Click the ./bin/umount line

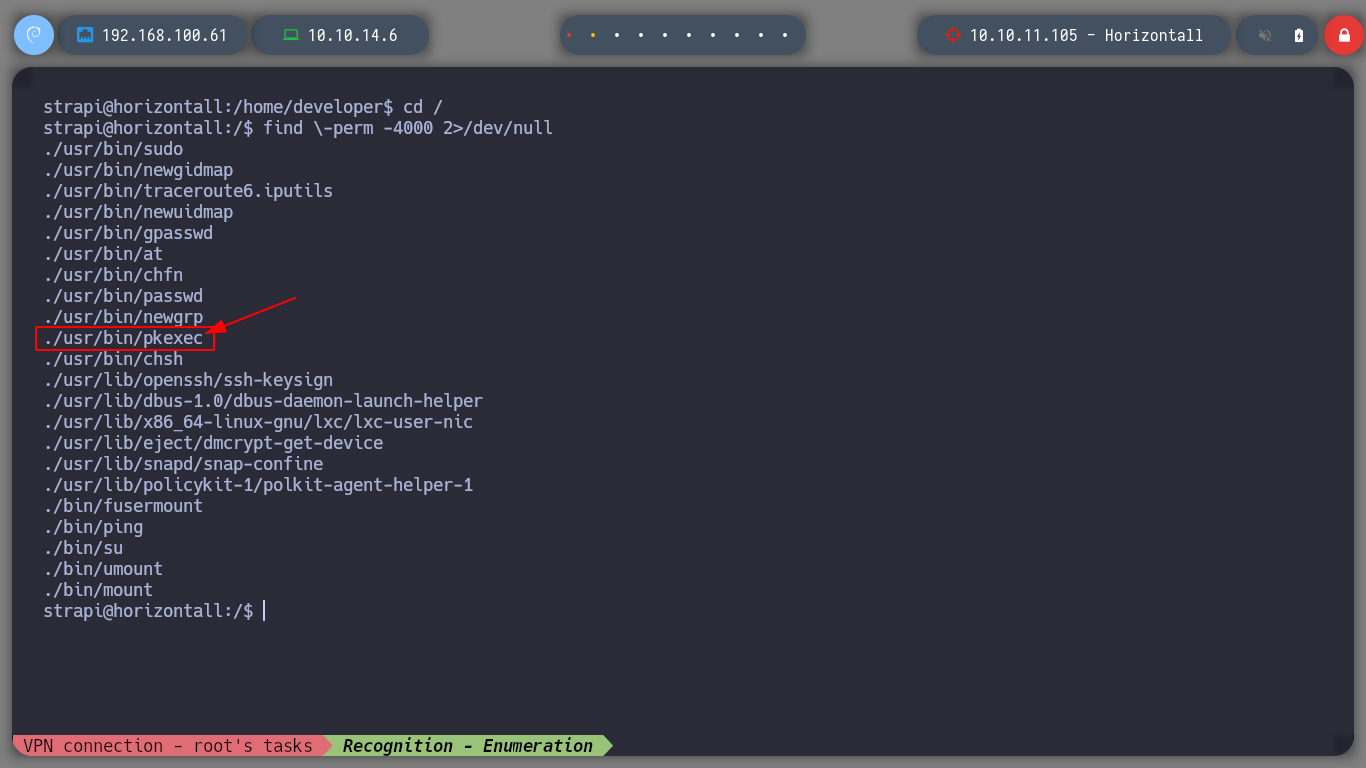pos(103,569)
